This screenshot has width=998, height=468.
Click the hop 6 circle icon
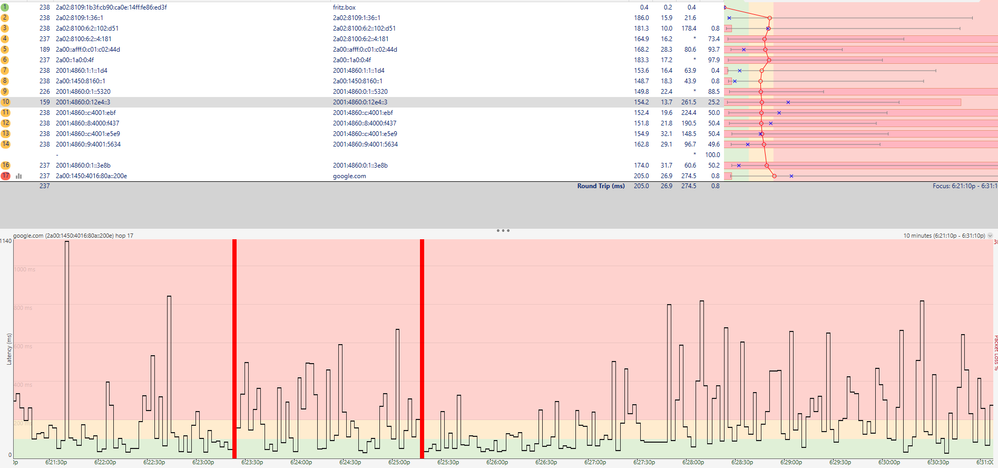pos(5,60)
